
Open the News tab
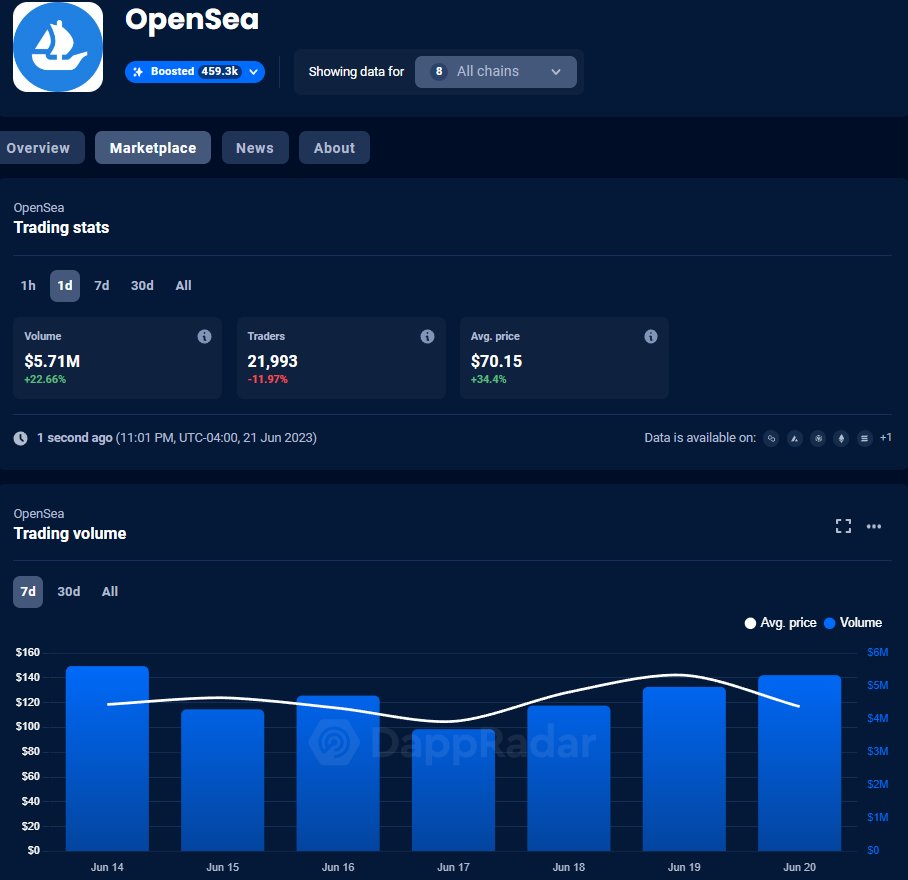click(x=255, y=148)
